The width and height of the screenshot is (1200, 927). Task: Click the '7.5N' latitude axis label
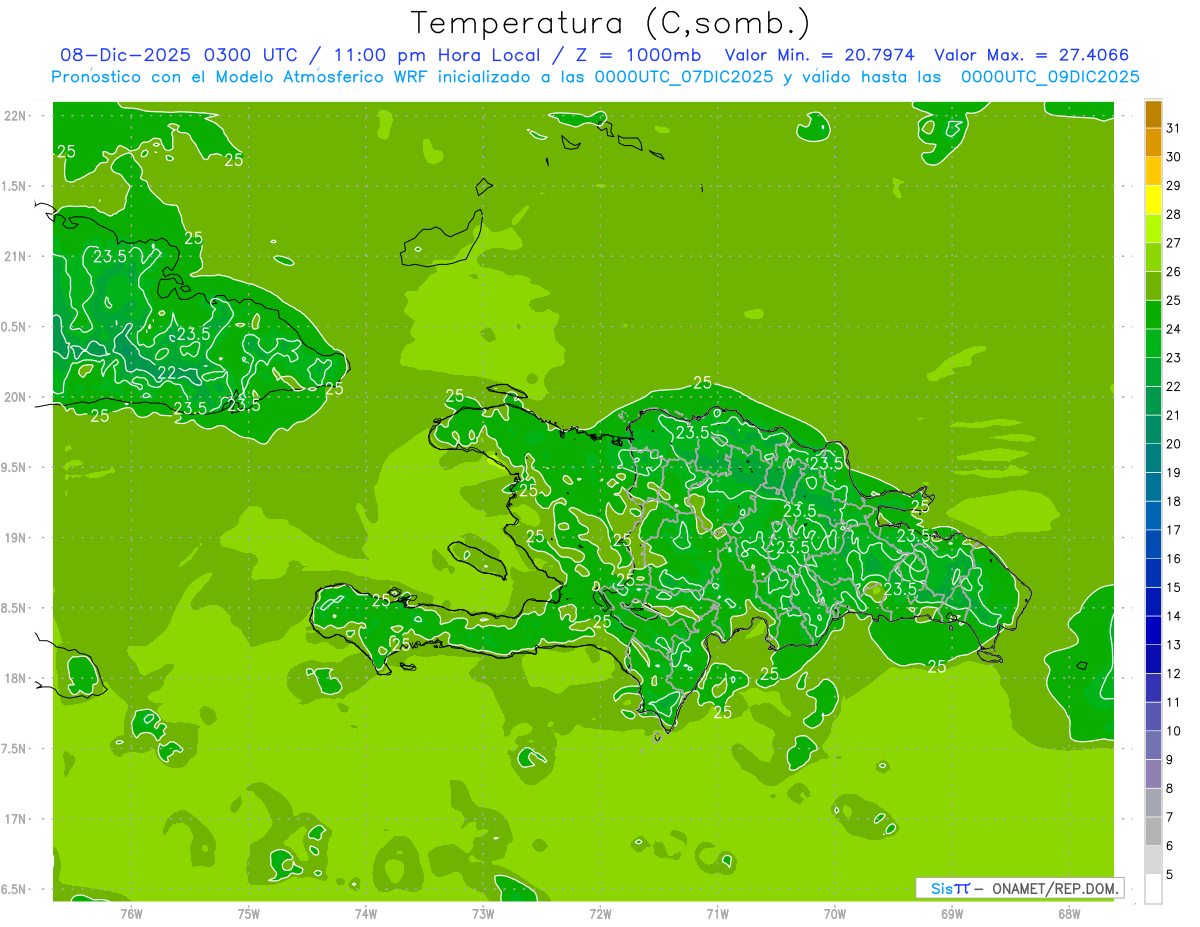coord(15,749)
